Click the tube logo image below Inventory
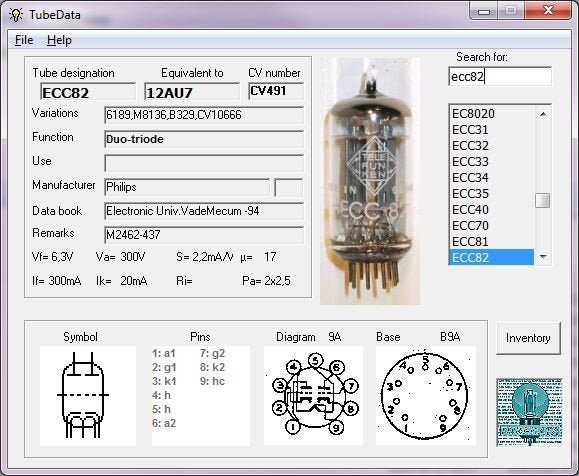 529,412
